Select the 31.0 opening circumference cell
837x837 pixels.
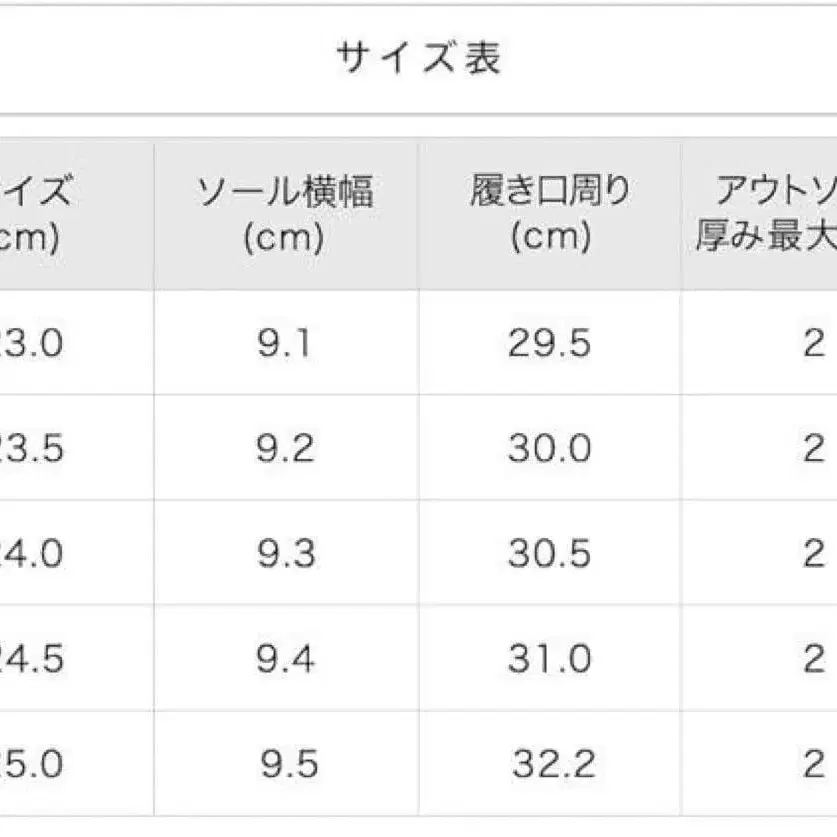(549, 659)
